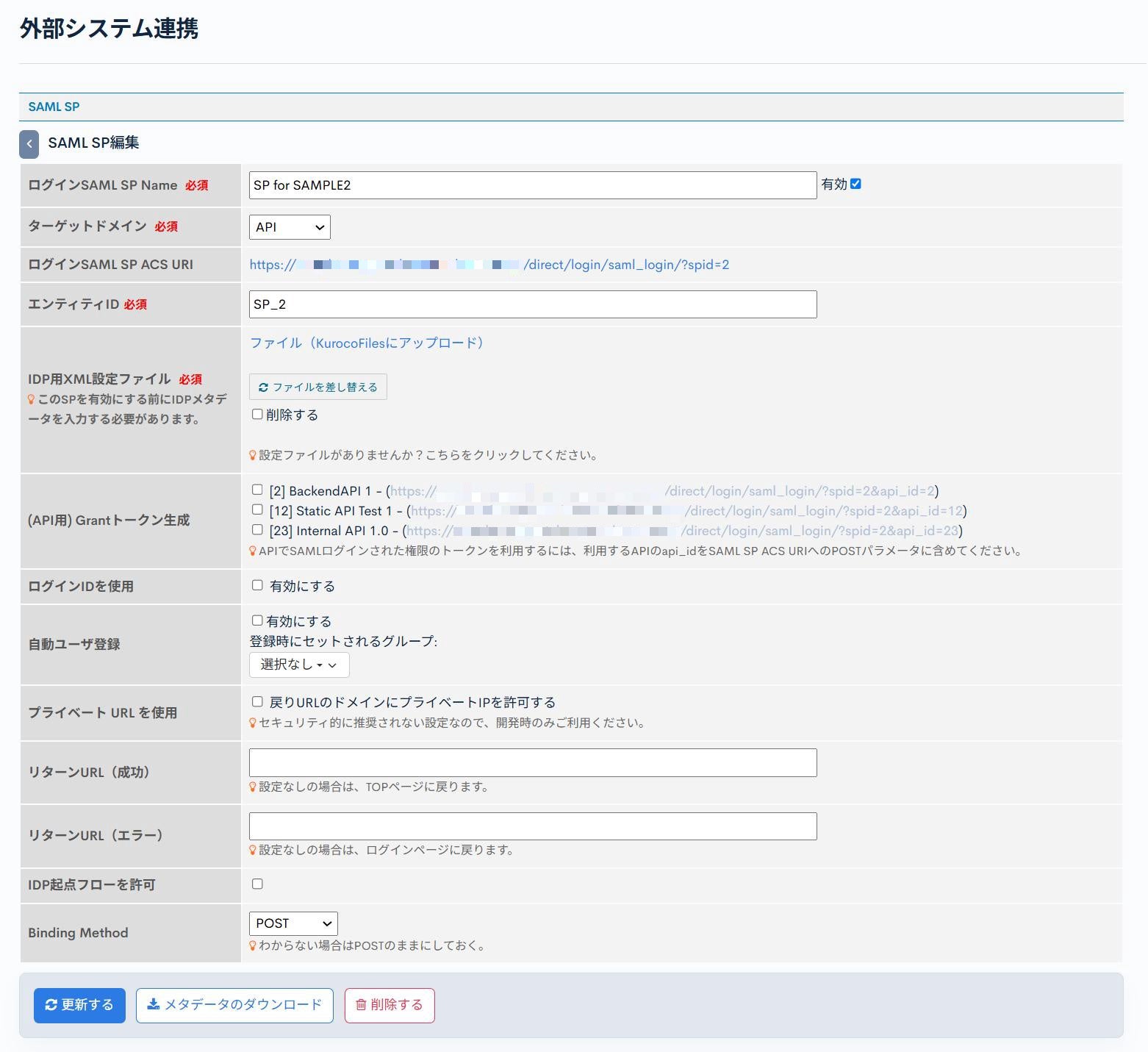Enable automatic user registration with 有効にする

(256, 620)
